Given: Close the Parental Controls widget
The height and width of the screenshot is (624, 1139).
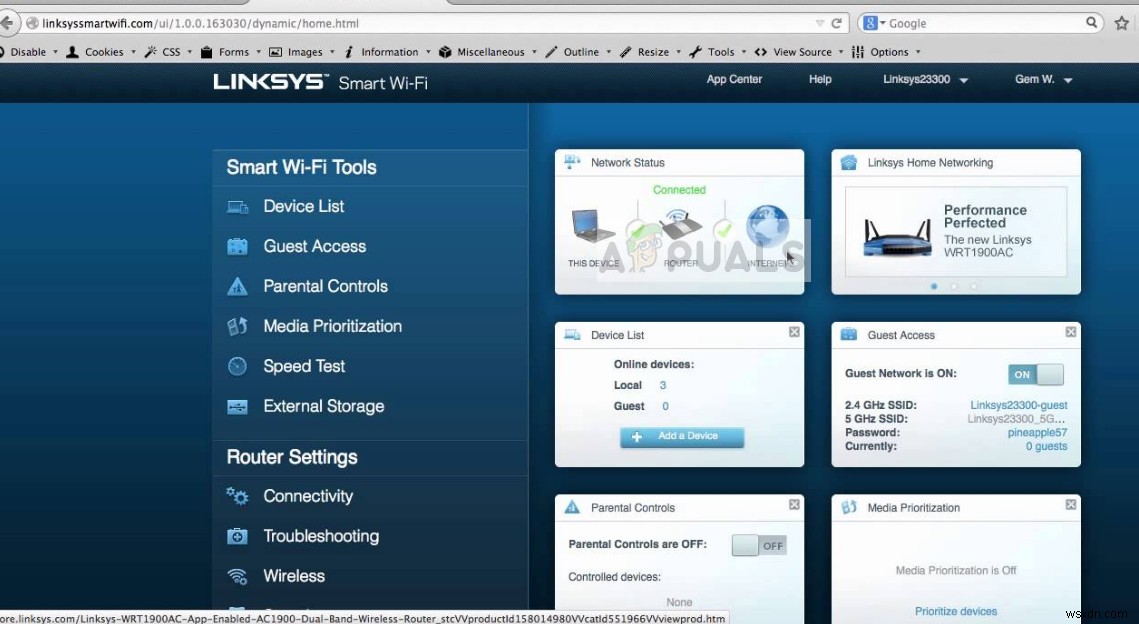Looking at the screenshot, I should pyautogui.click(x=794, y=504).
